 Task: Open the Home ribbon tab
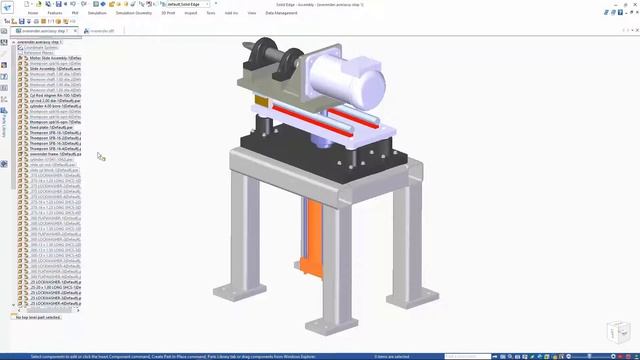click(x=33, y=13)
